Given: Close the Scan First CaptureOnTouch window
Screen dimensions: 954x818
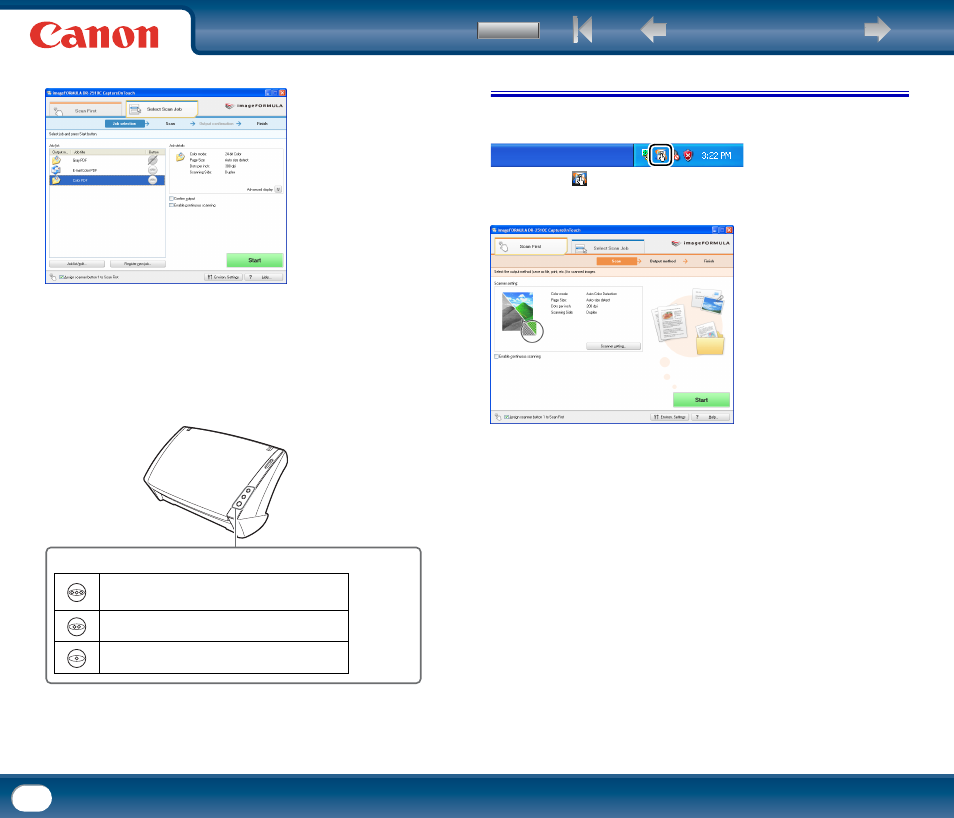Looking at the screenshot, I should click(729, 229).
